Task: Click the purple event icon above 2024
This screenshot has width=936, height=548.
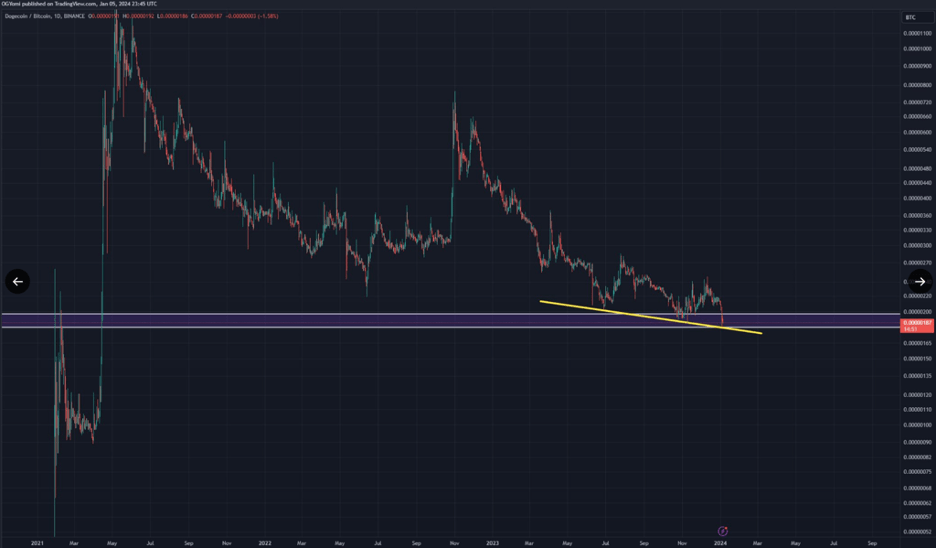Action: [x=722, y=531]
